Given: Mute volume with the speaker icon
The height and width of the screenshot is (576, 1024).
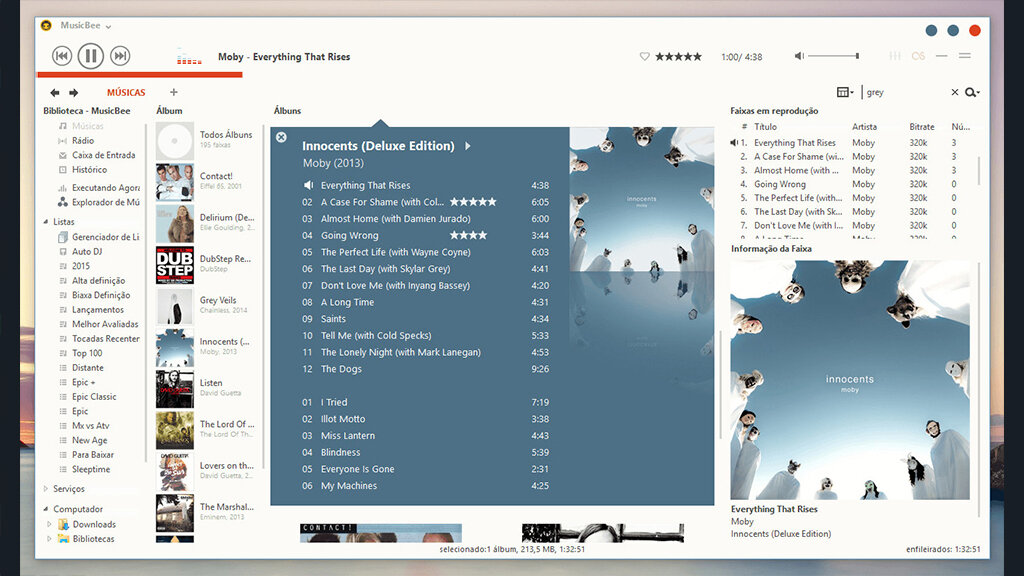Looking at the screenshot, I should click(x=799, y=56).
